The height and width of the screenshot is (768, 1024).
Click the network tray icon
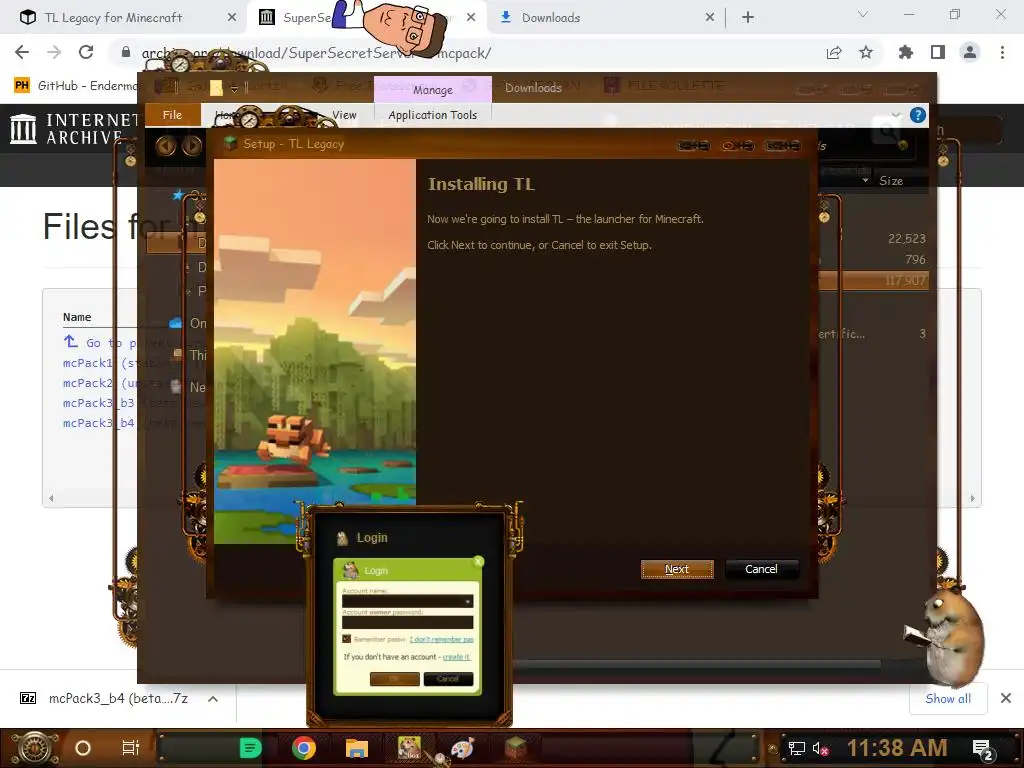(x=796, y=748)
